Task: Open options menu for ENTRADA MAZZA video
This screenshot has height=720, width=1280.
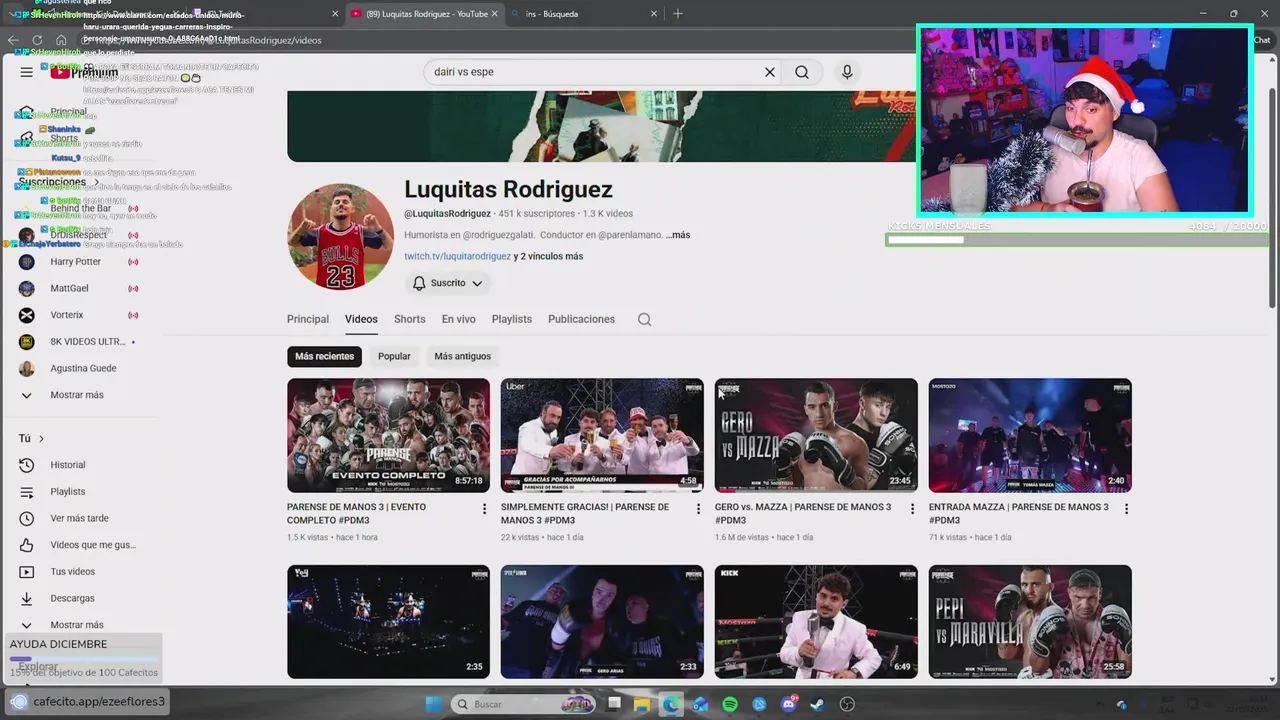Action: pyautogui.click(x=1126, y=509)
